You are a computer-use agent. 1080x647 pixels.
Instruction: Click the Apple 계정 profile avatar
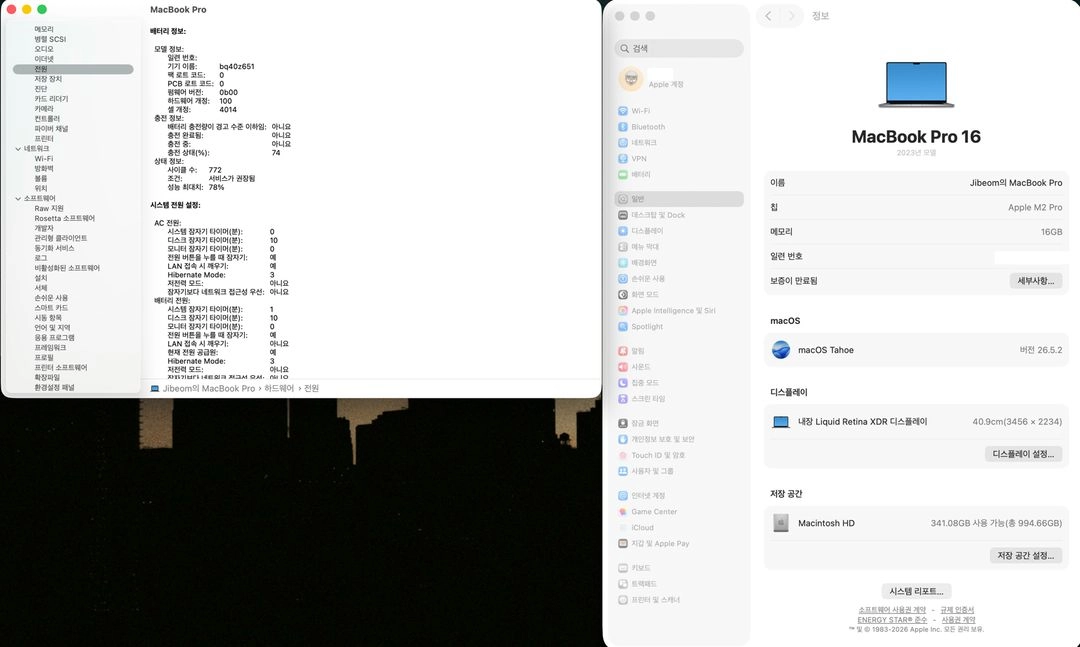(x=631, y=79)
